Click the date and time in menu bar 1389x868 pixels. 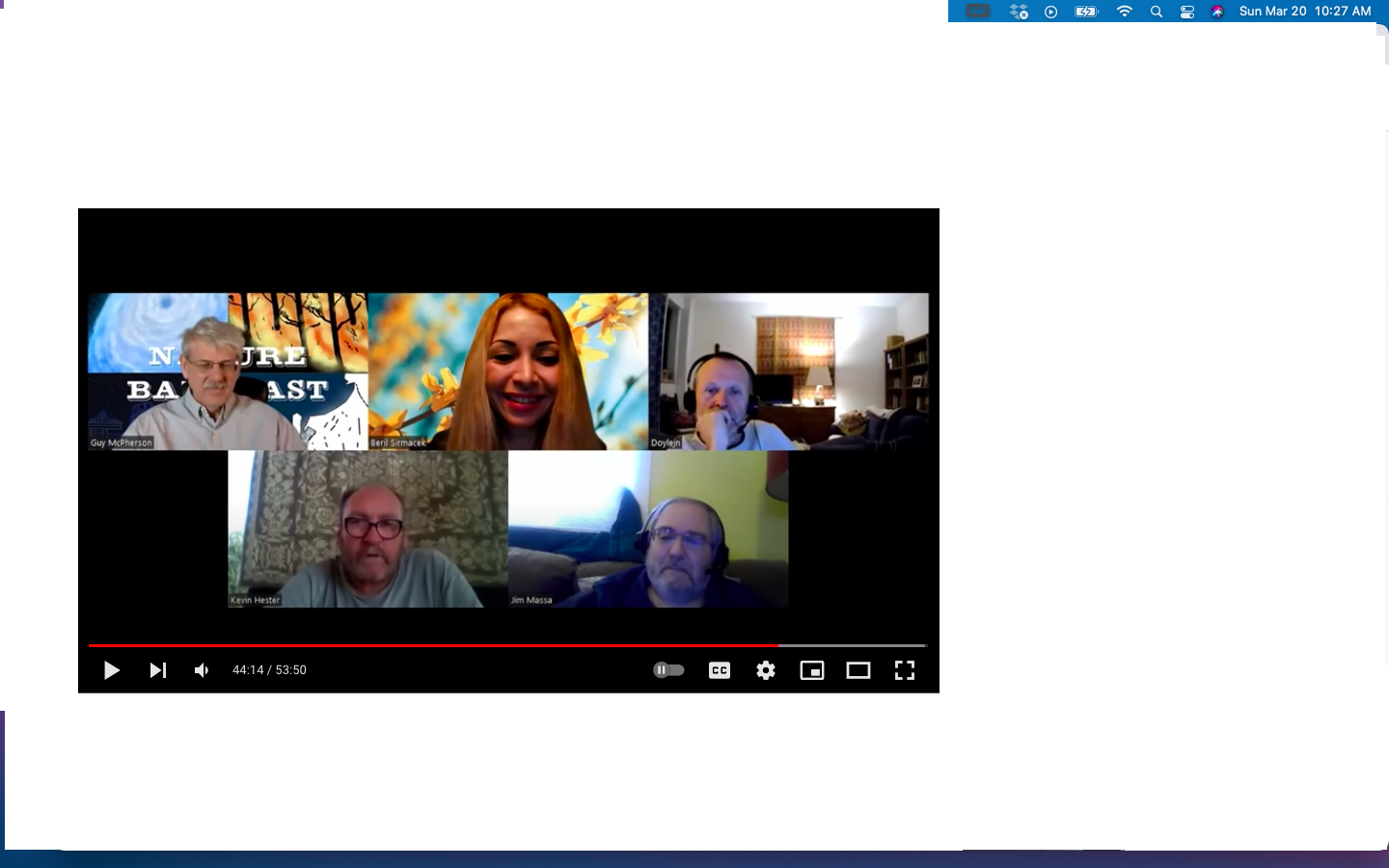[1304, 12]
